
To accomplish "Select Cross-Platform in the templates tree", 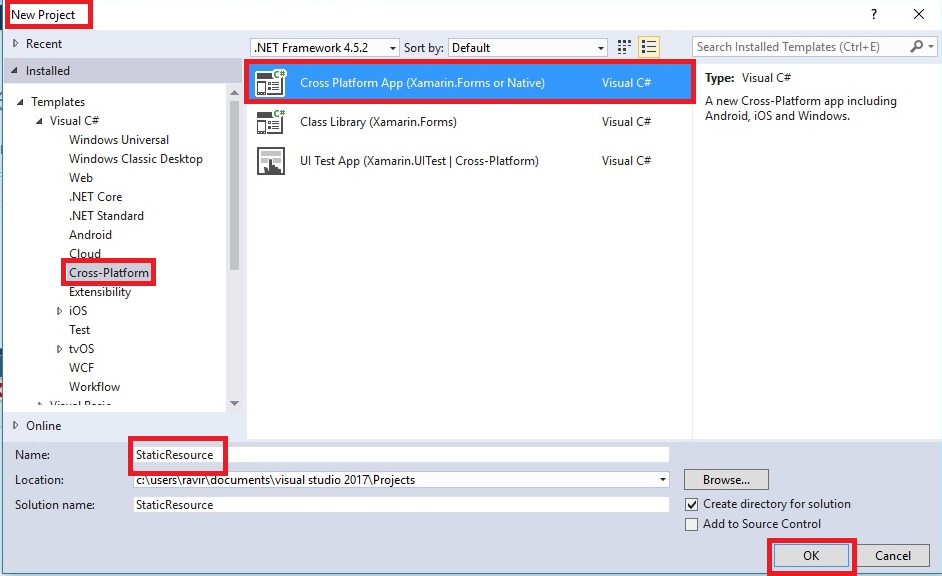I will (109, 273).
